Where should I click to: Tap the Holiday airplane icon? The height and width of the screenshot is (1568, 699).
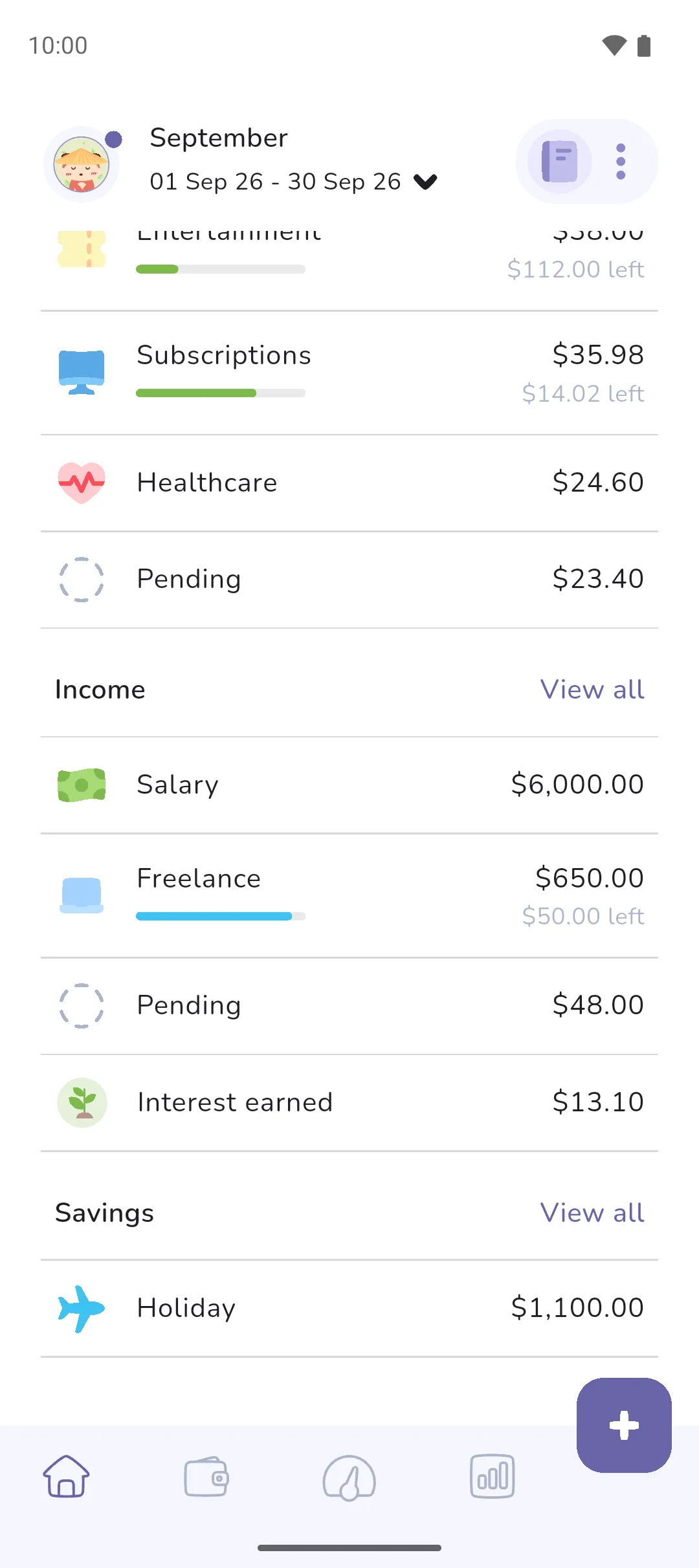pos(82,1308)
